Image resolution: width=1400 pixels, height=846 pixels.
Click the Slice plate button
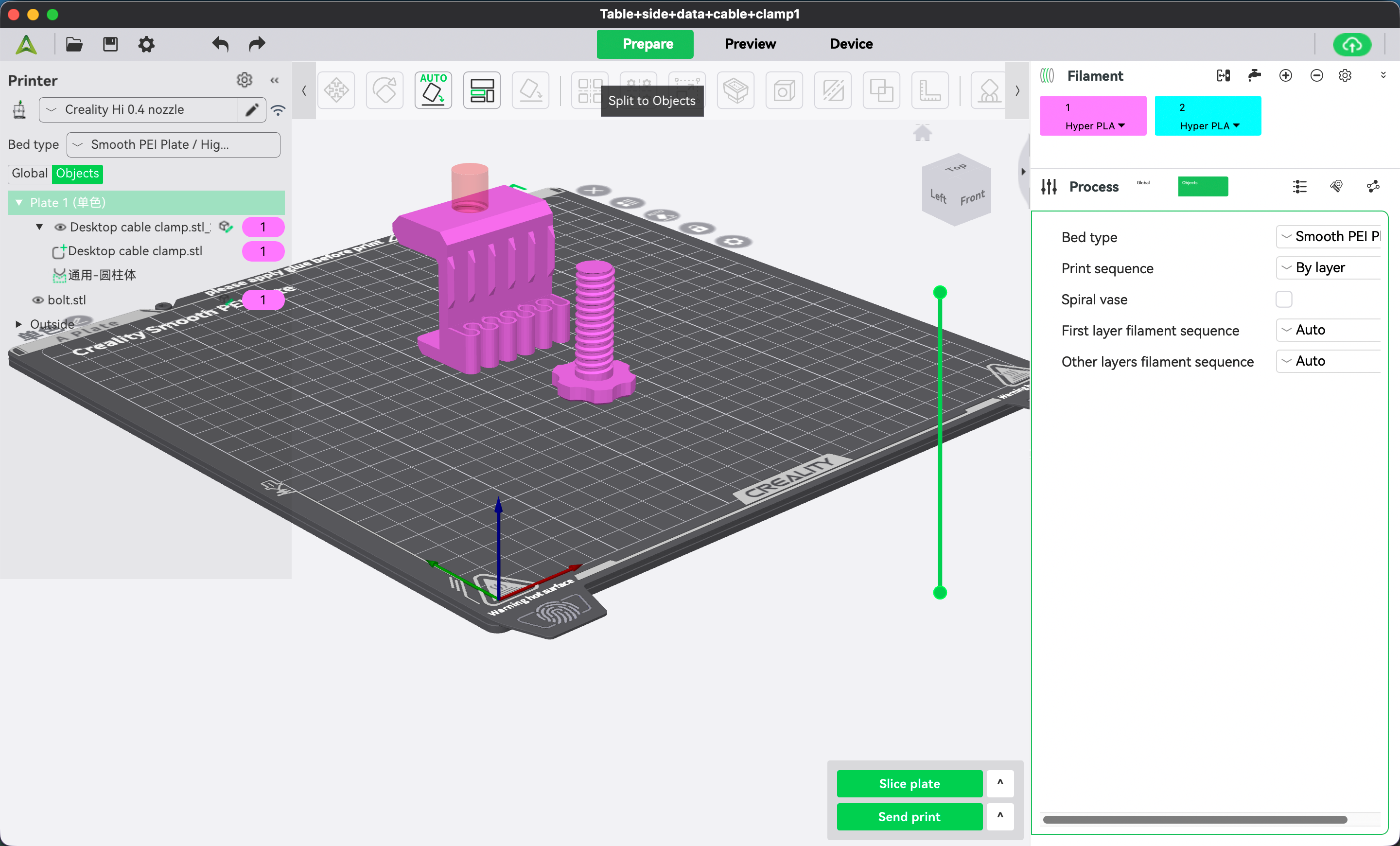click(909, 783)
